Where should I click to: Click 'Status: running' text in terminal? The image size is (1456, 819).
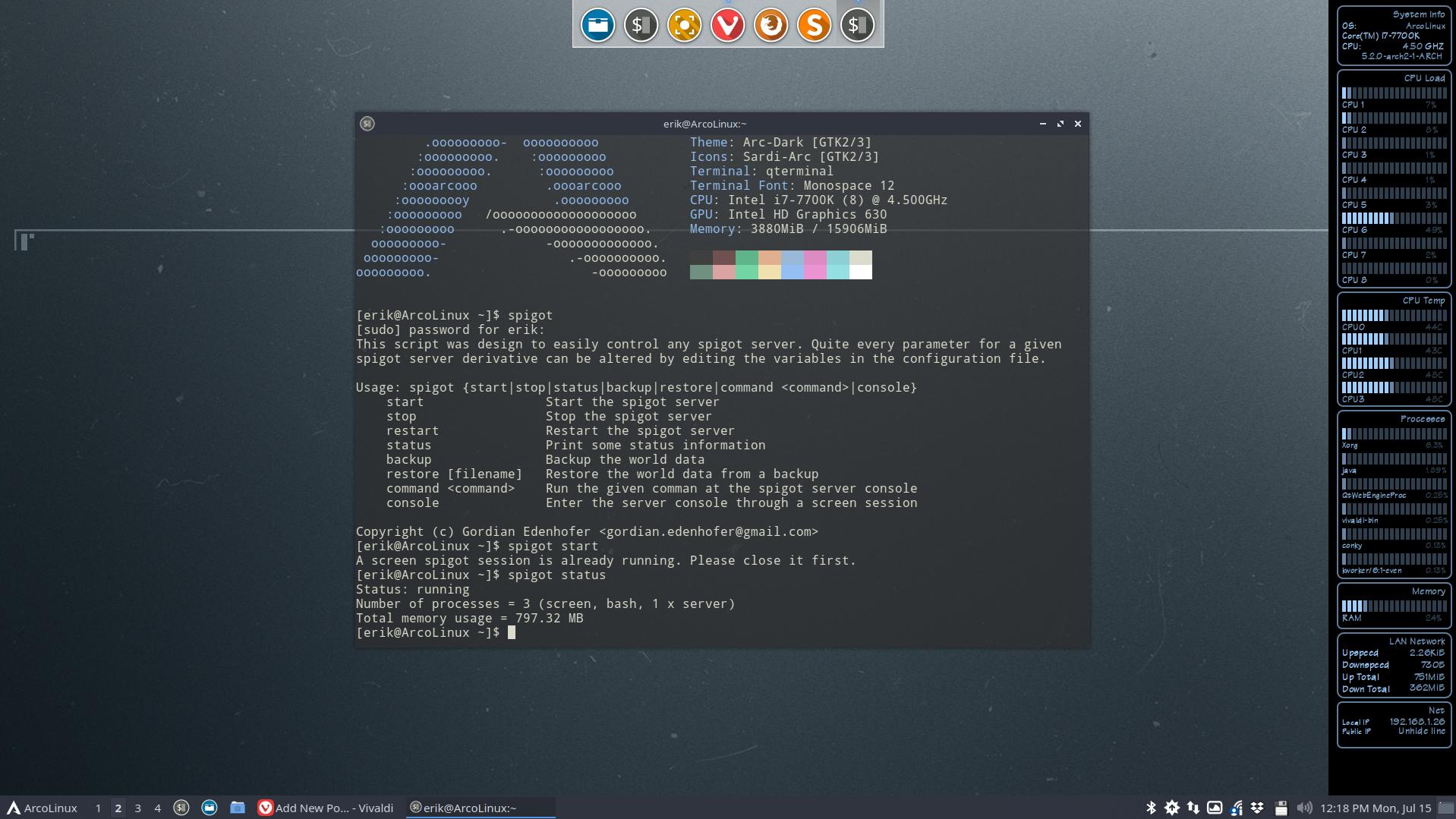(413, 589)
